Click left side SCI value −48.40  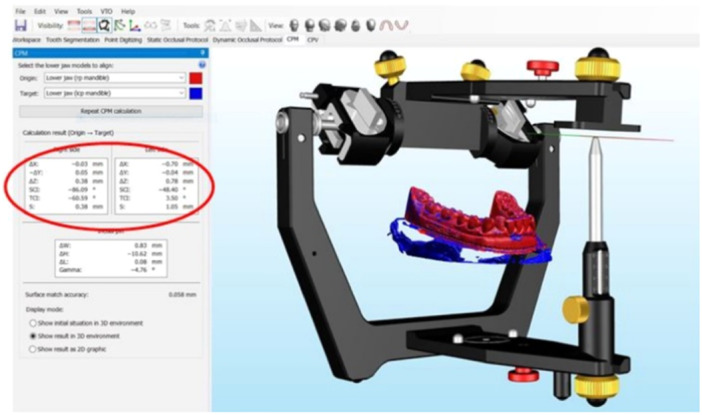[x=169, y=189]
